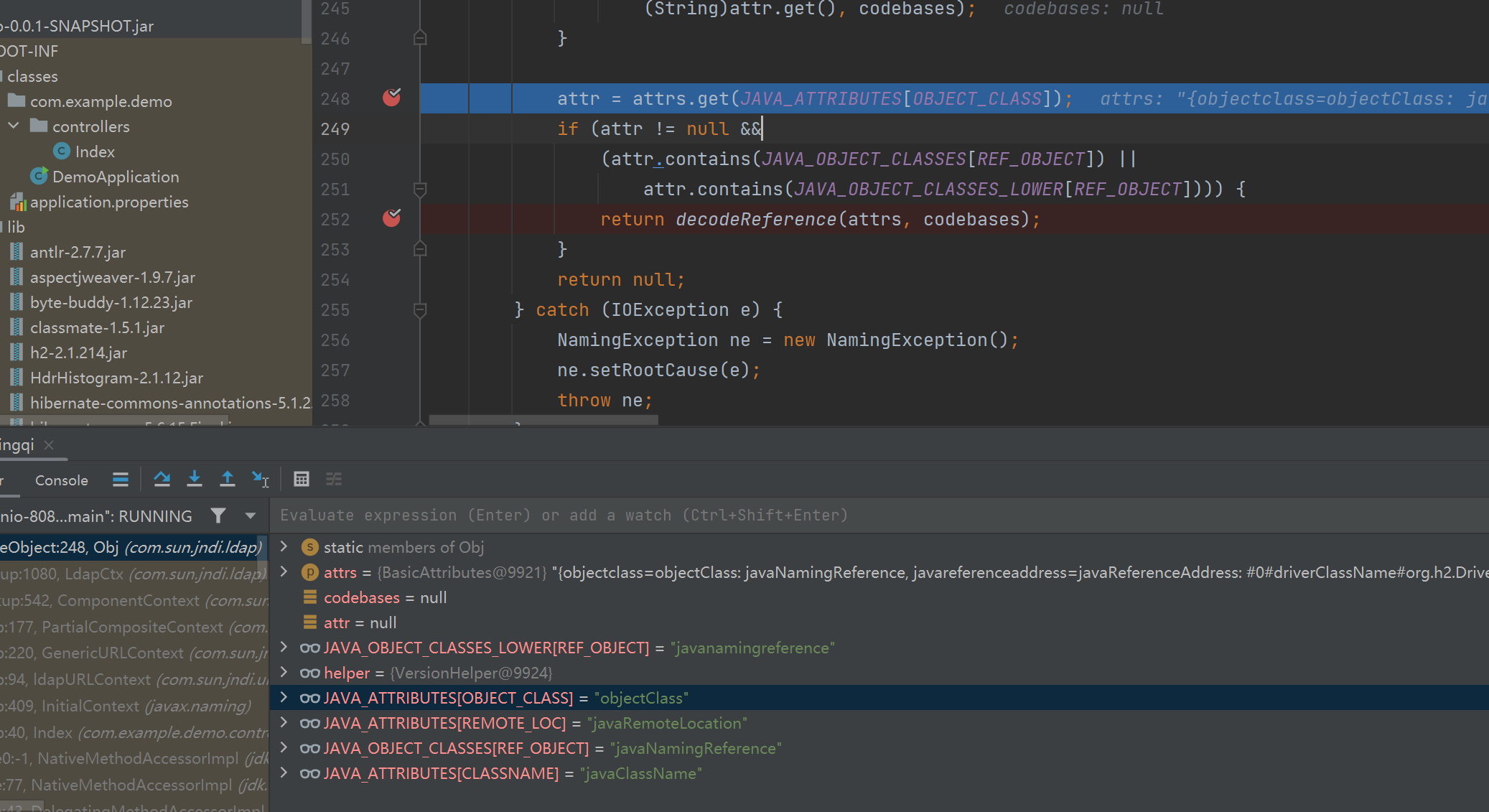
Task: Click Run to Cursor icon
Action: [260, 479]
